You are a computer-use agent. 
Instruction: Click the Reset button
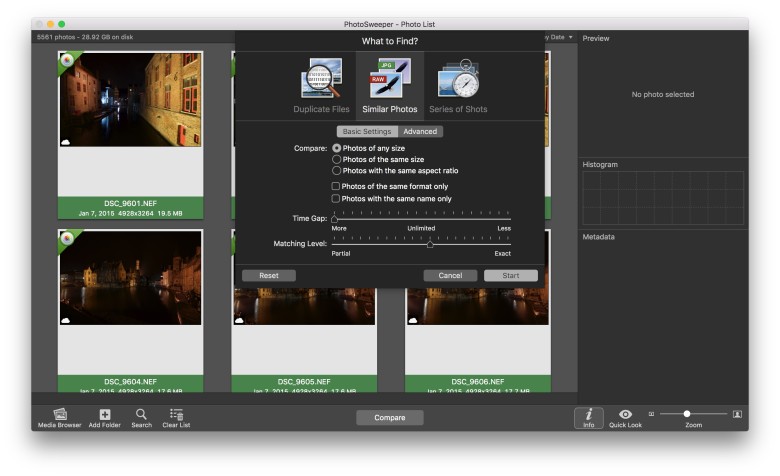(269, 276)
